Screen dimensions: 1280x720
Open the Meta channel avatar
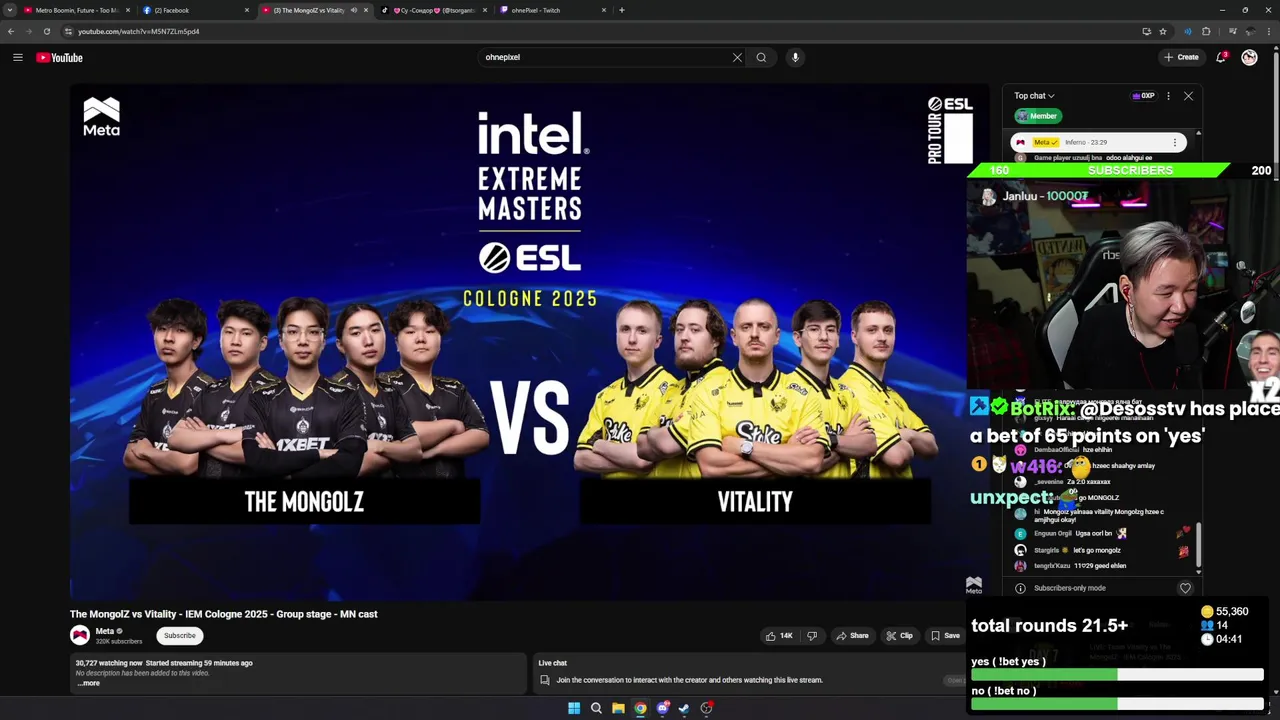[x=80, y=635]
